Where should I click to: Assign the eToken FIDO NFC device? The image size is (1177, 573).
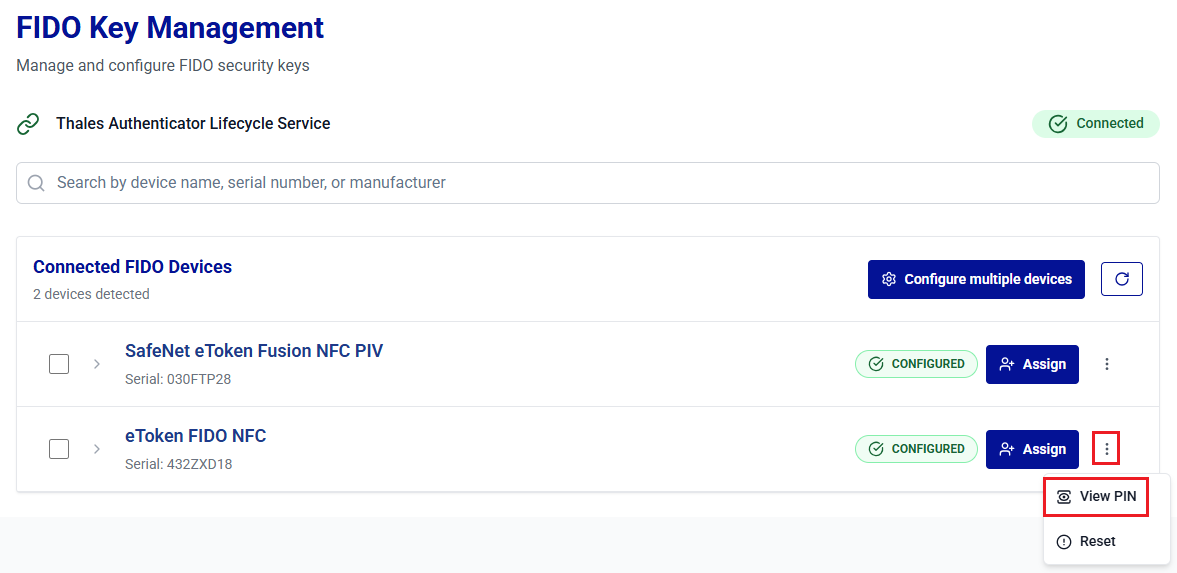1032,449
